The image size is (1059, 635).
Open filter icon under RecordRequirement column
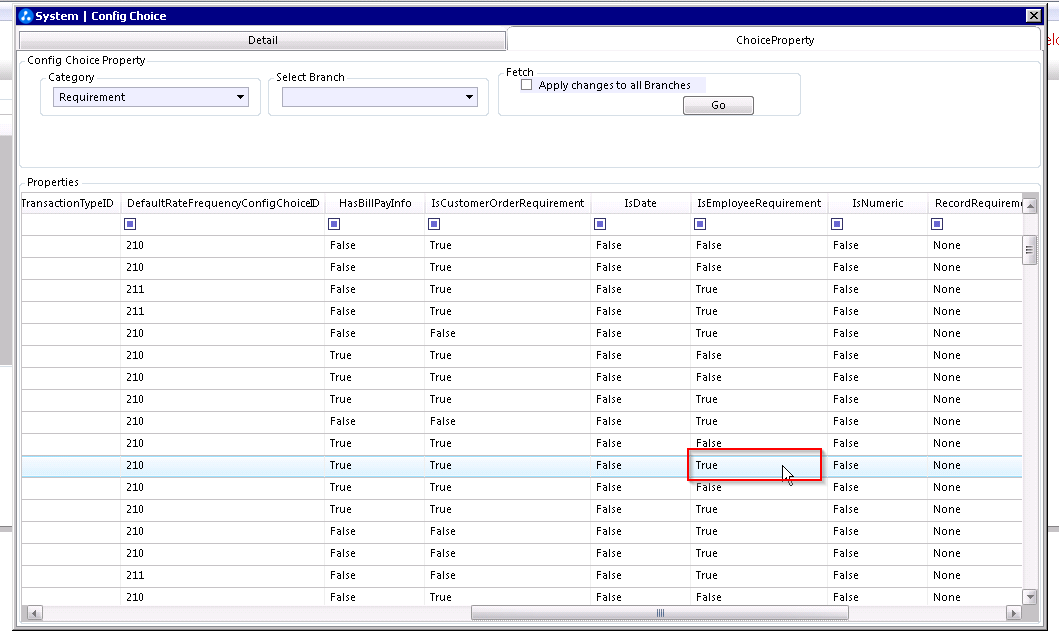(x=937, y=224)
